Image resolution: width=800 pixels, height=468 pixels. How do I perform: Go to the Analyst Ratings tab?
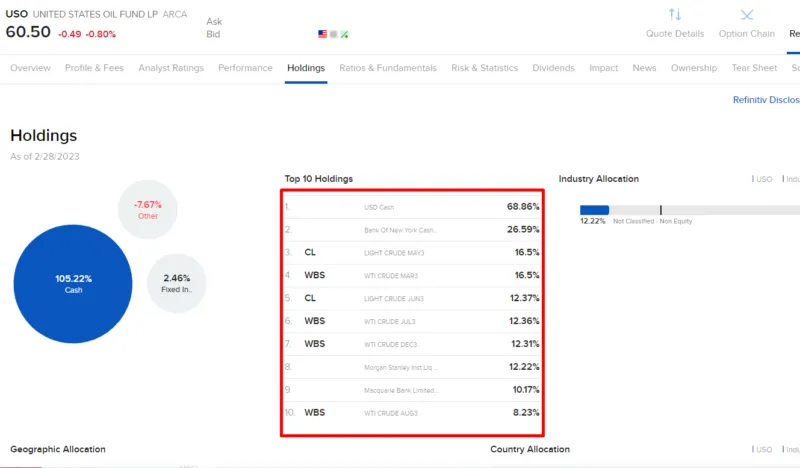(171, 68)
